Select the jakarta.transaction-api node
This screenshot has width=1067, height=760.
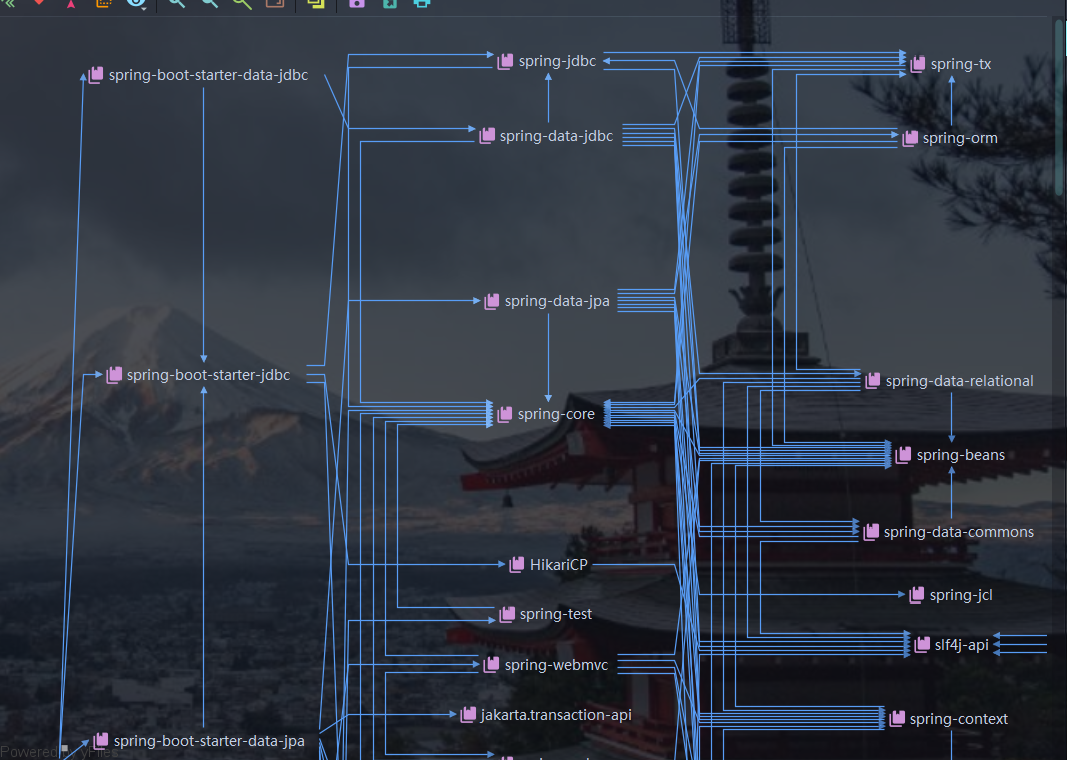(546, 715)
